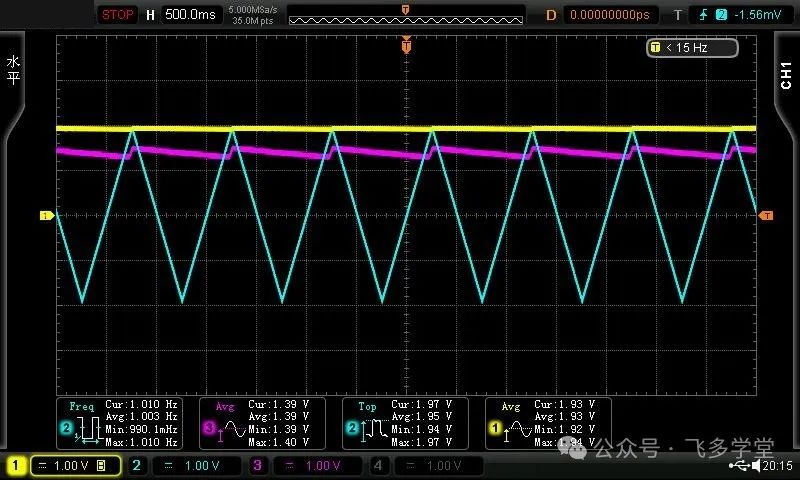Toggle the yellow channel 1 button
This screenshot has height=480, width=800.
click(15, 465)
